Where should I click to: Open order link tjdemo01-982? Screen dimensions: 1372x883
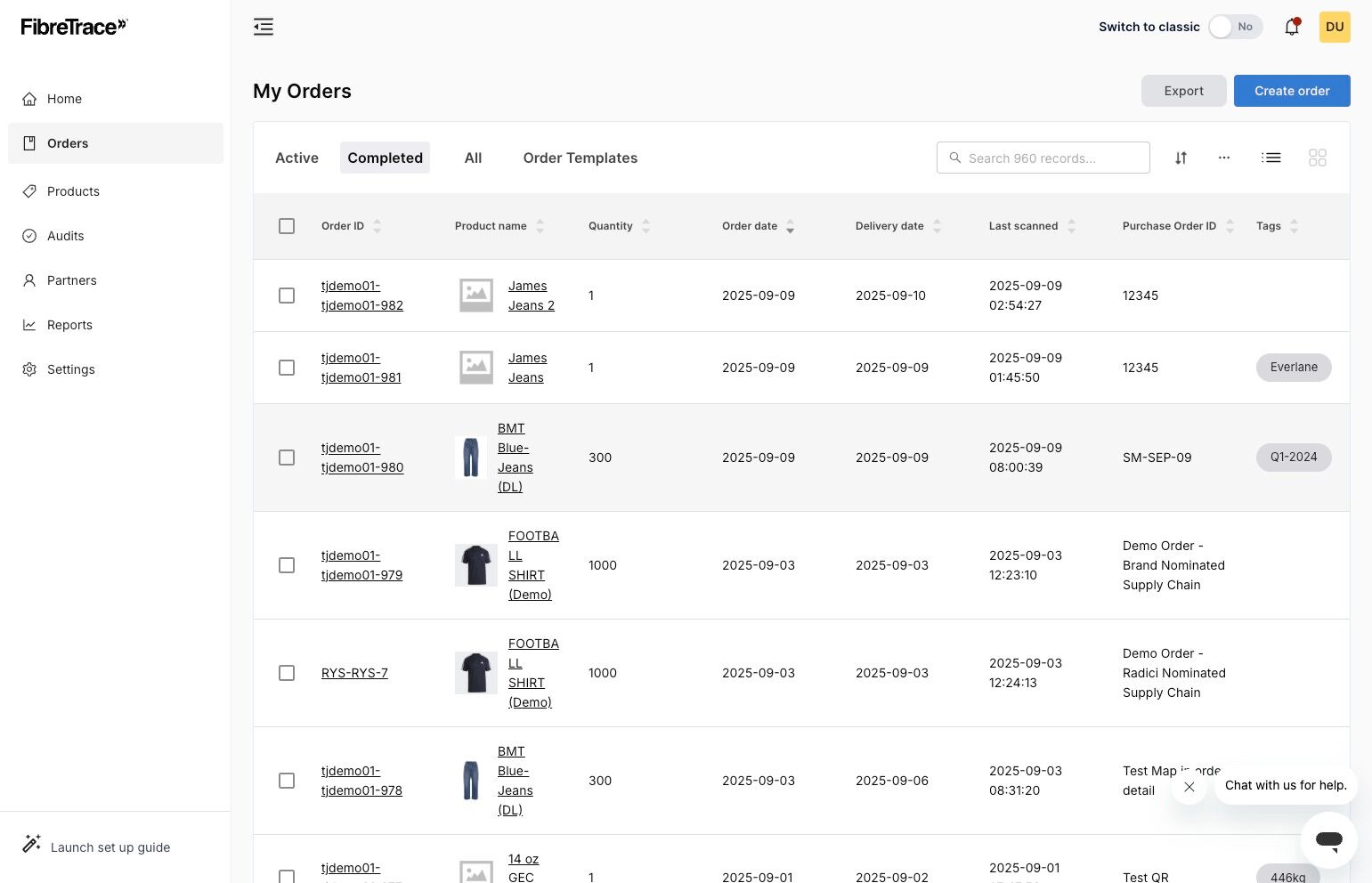(x=362, y=296)
